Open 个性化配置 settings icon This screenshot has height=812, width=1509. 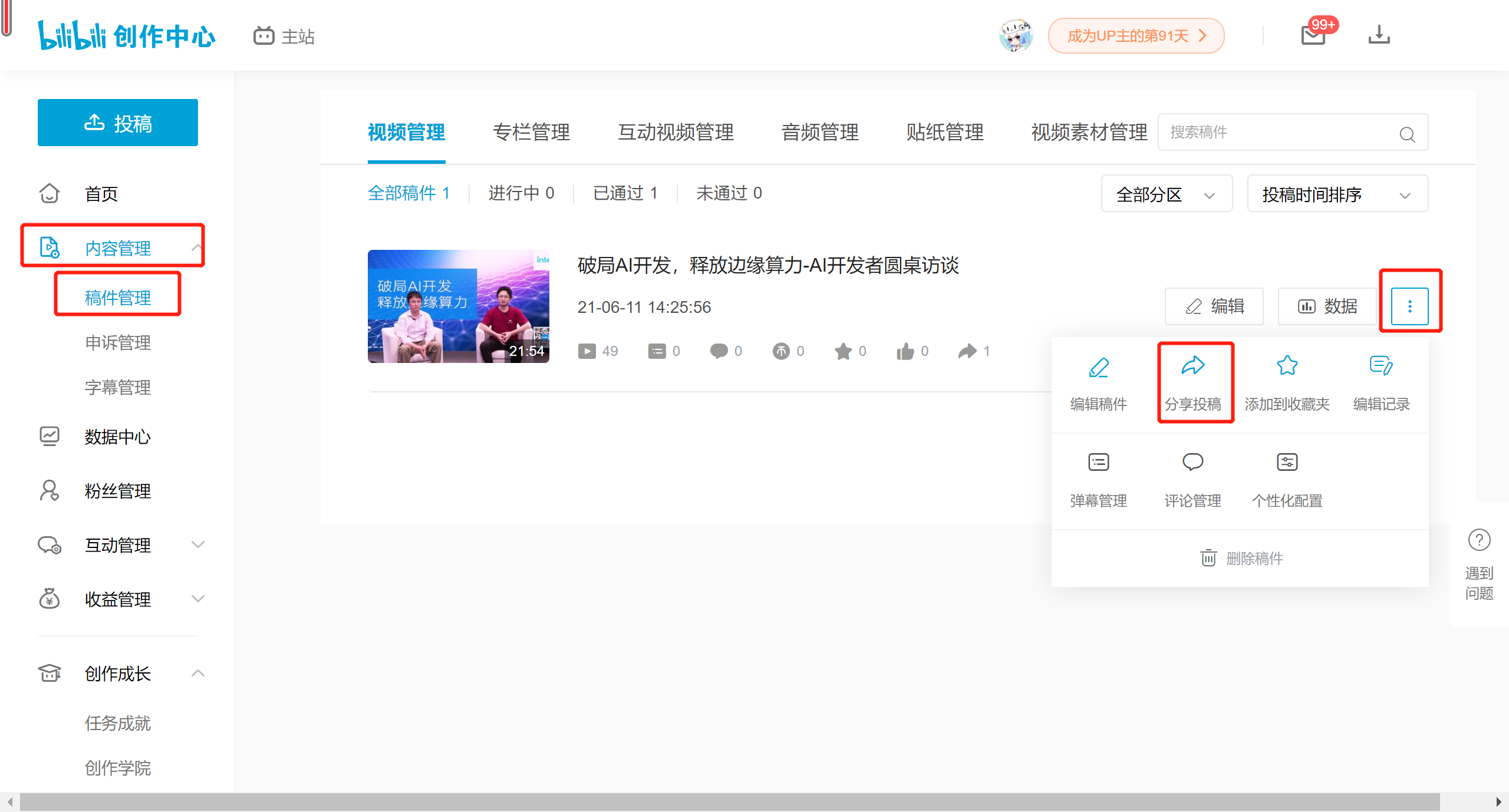coord(1287,463)
